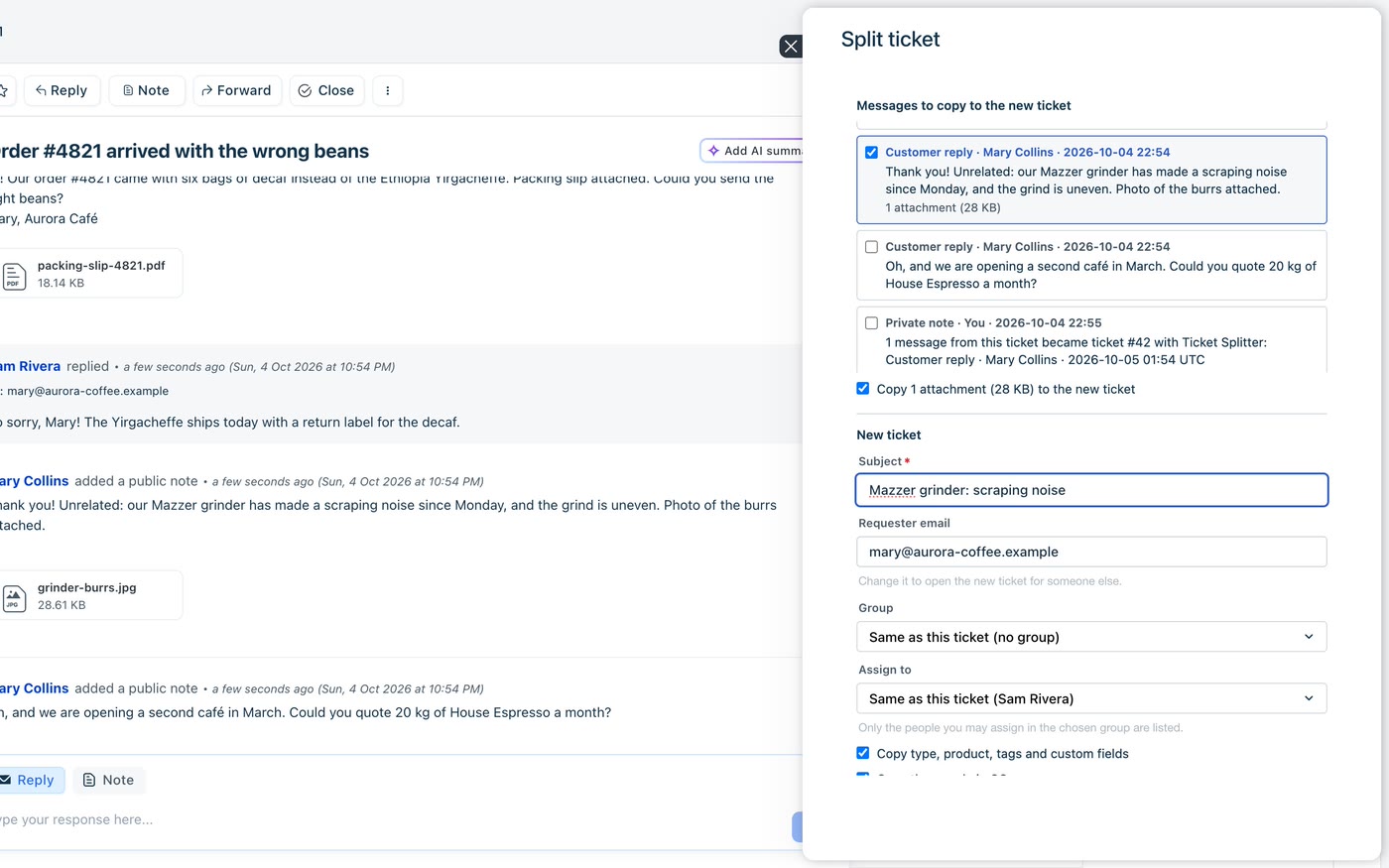
Task: Toggle Copy type, product, tags and custom fields
Action: click(x=863, y=754)
